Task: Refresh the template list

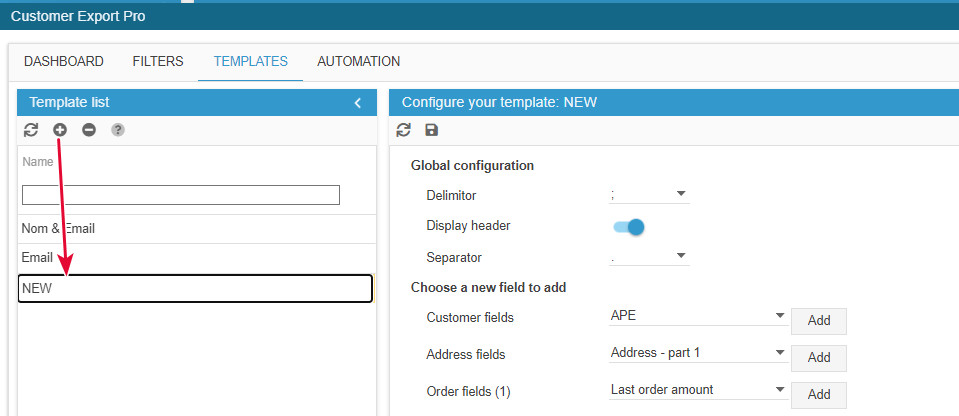Action: pos(31,130)
